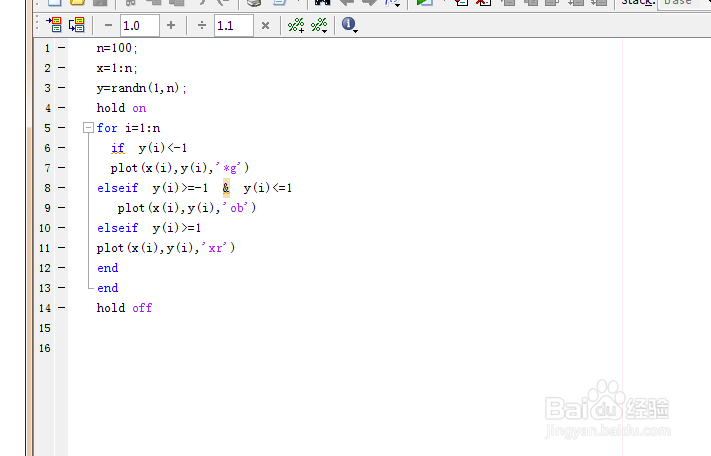Viewport: 711px width, 456px height.
Task: Open the Stack Base dropdown
Action: point(684,3)
